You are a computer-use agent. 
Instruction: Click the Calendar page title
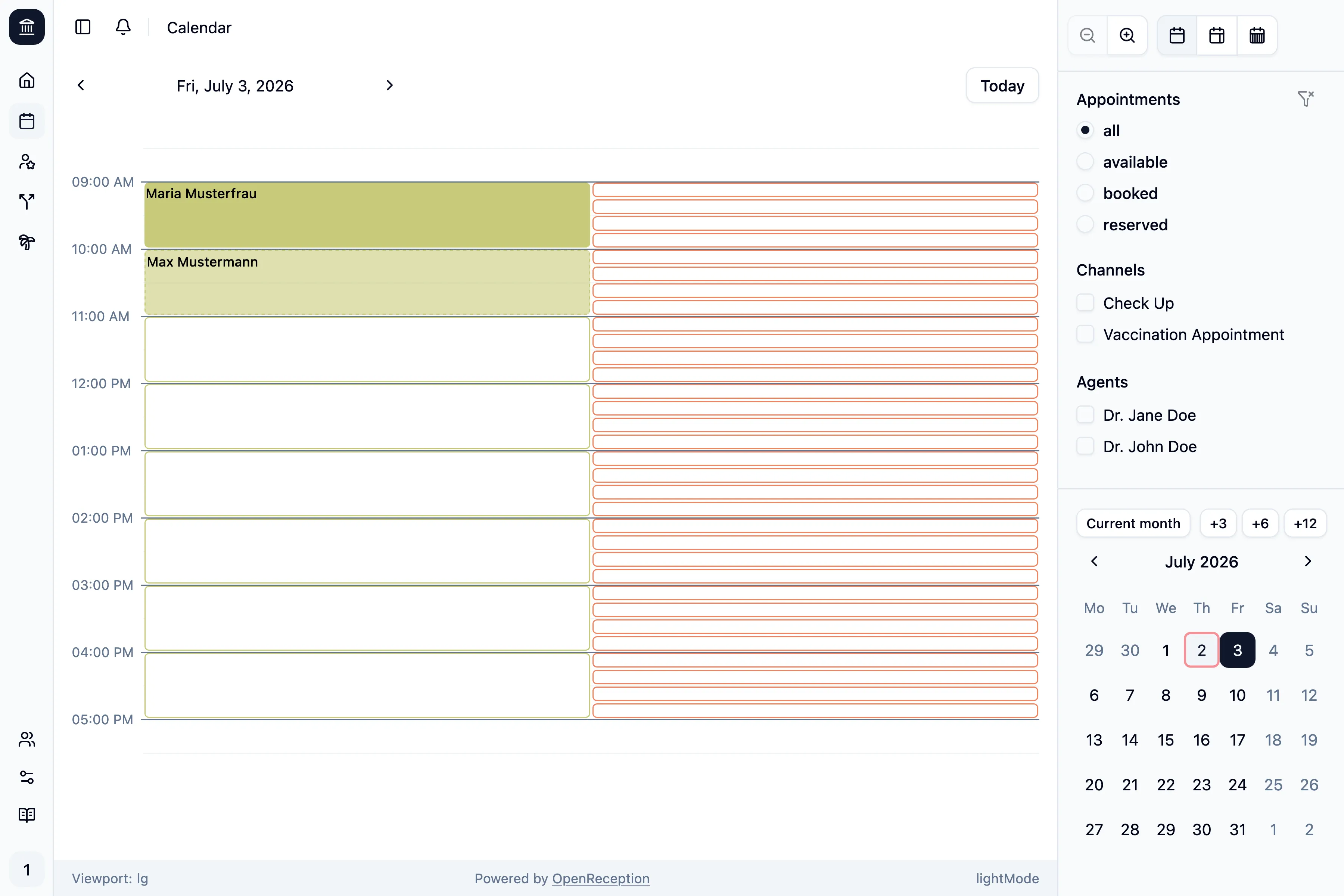click(x=199, y=27)
